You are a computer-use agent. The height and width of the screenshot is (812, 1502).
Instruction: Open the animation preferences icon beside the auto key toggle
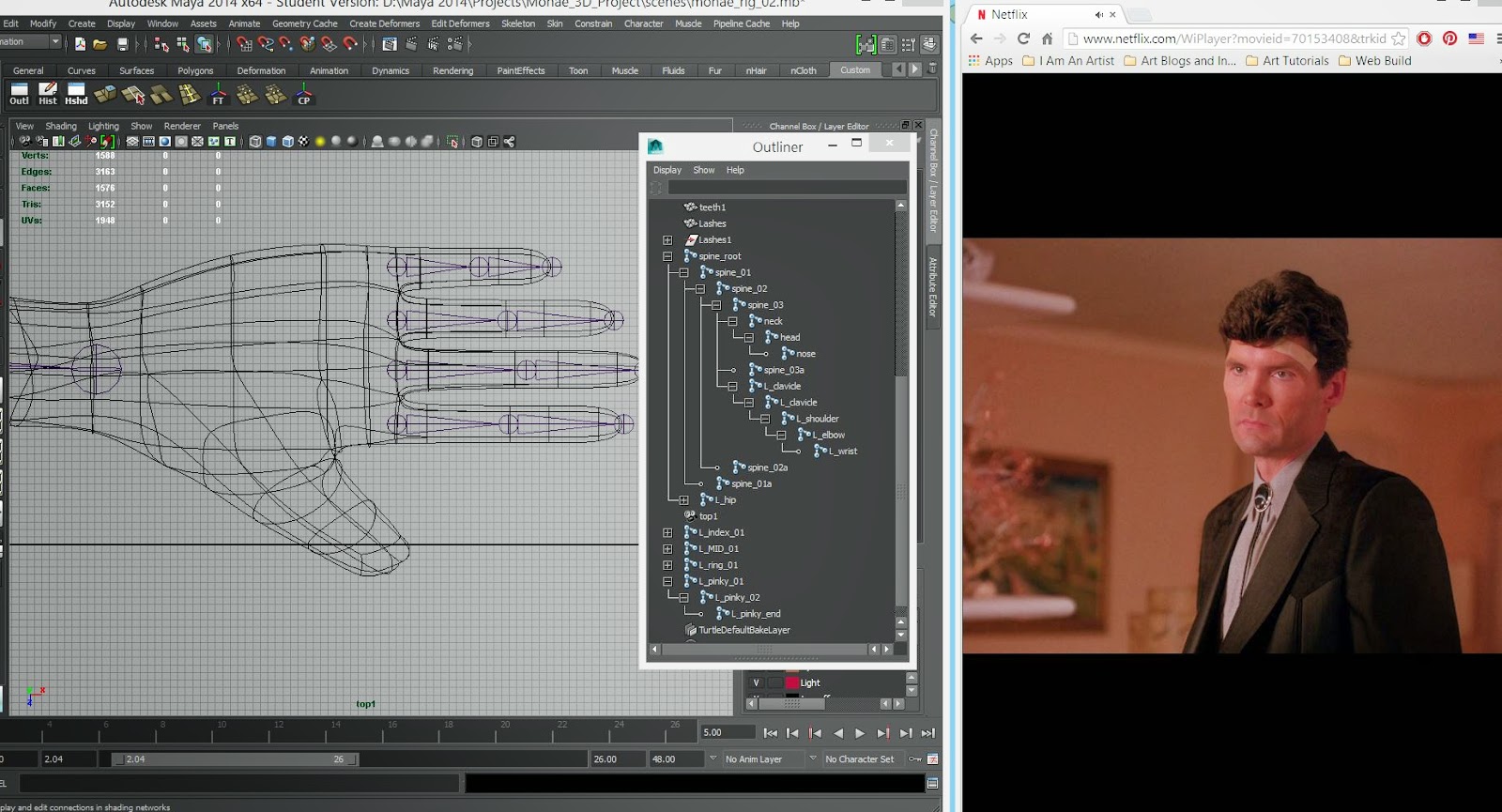(x=932, y=758)
